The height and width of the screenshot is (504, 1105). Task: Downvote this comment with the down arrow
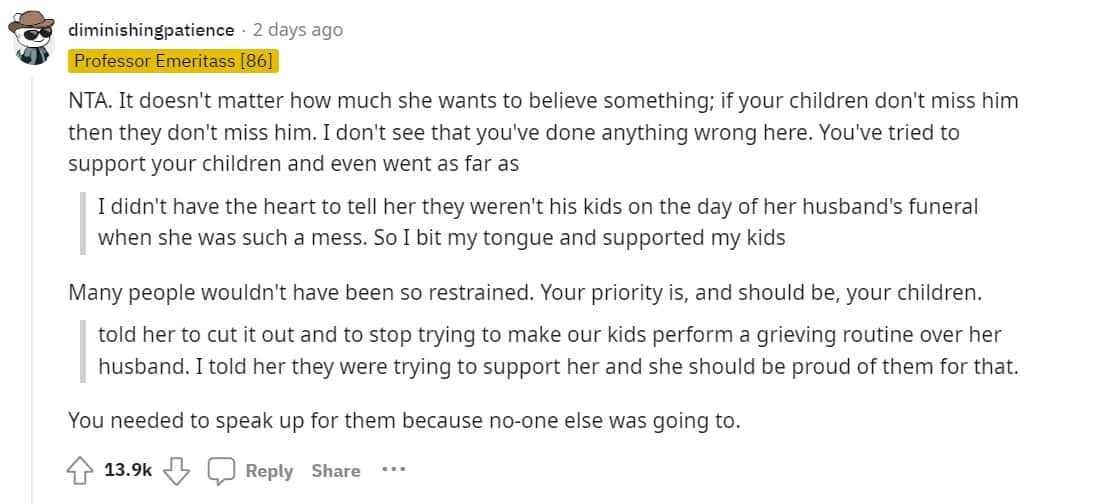pos(177,470)
